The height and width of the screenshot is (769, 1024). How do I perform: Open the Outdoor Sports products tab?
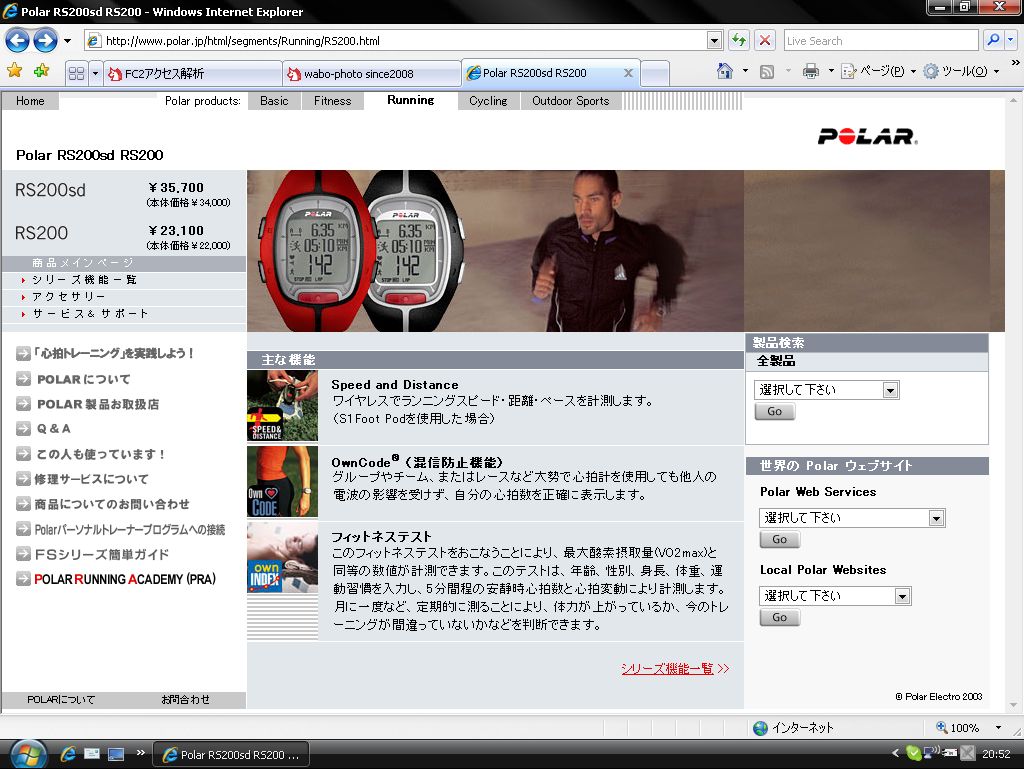pos(571,101)
